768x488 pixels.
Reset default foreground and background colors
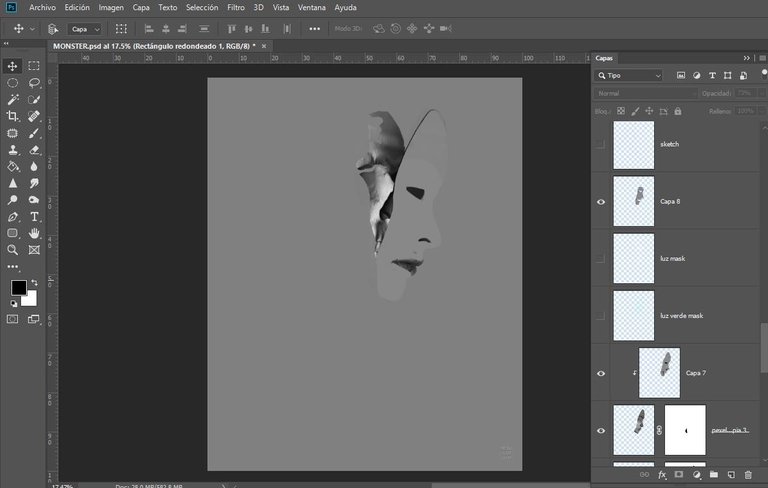point(14,304)
